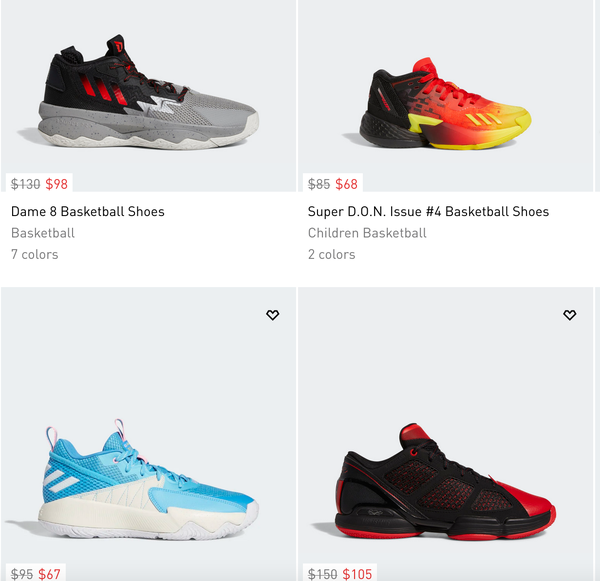Screen dimensions: 600x581
Task: Select the Children Basketball category label
Action: click(x=367, y=233)
